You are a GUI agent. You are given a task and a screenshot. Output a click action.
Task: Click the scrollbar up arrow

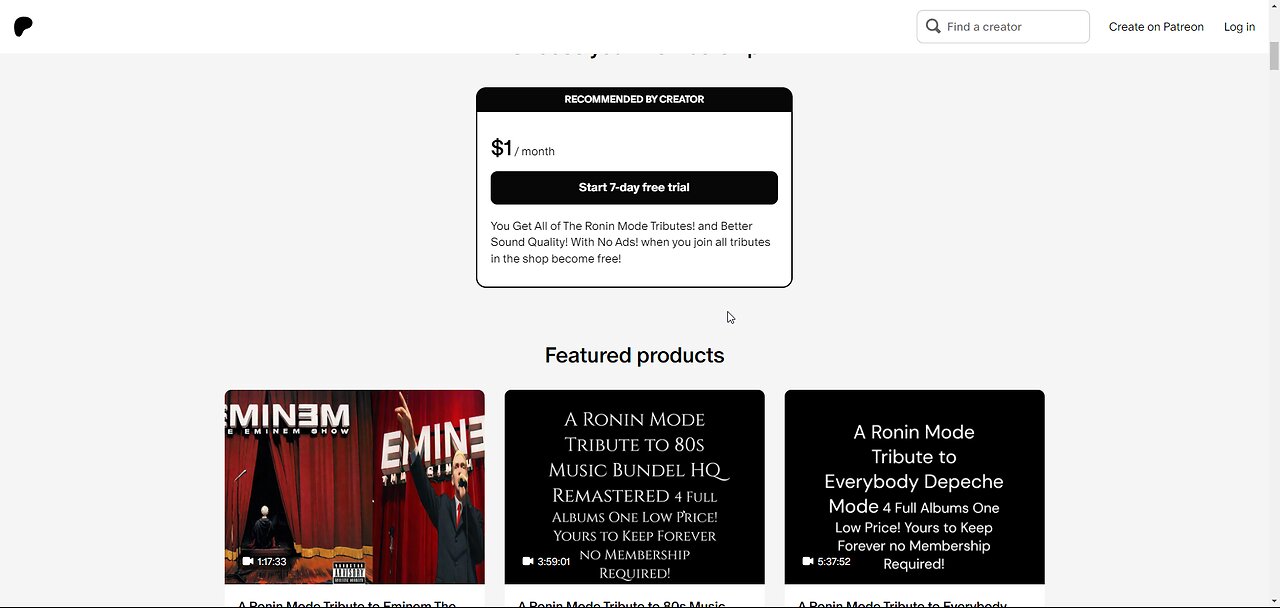coord(1273,7)
